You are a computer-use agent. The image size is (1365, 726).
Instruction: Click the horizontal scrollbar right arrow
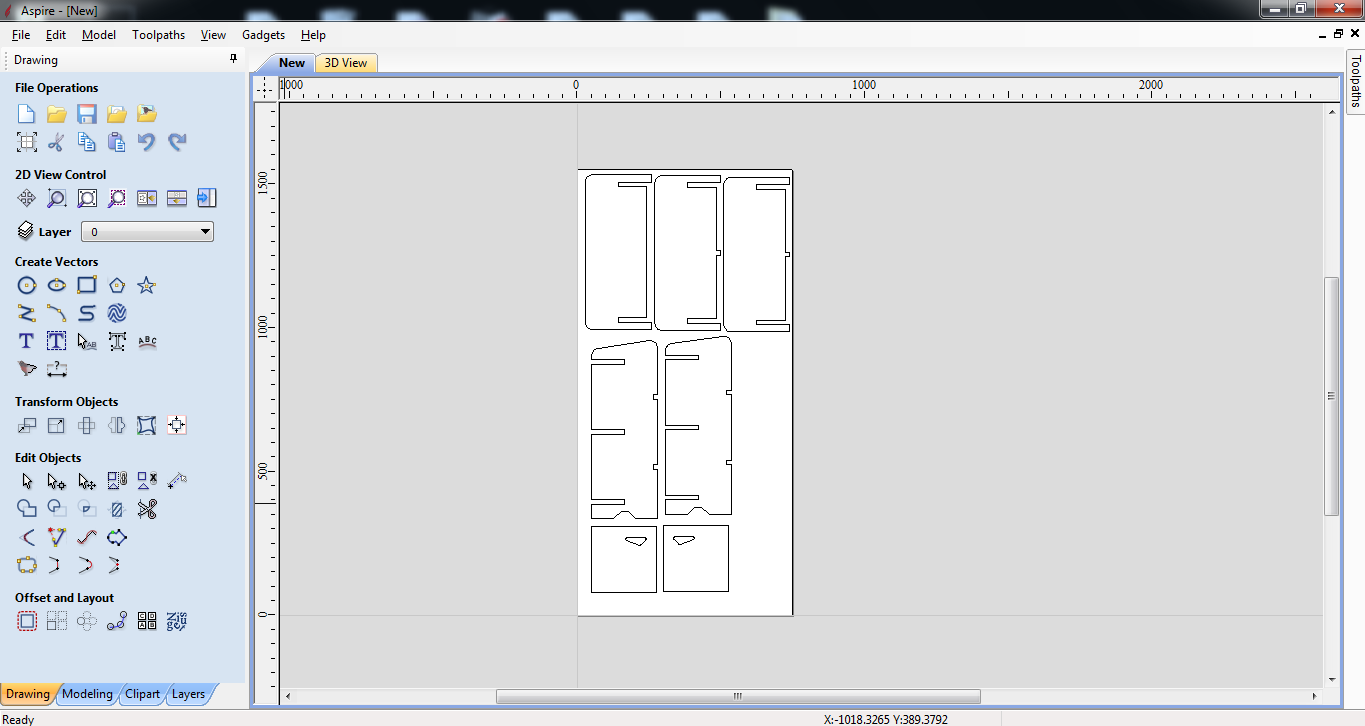[1315, 696]
